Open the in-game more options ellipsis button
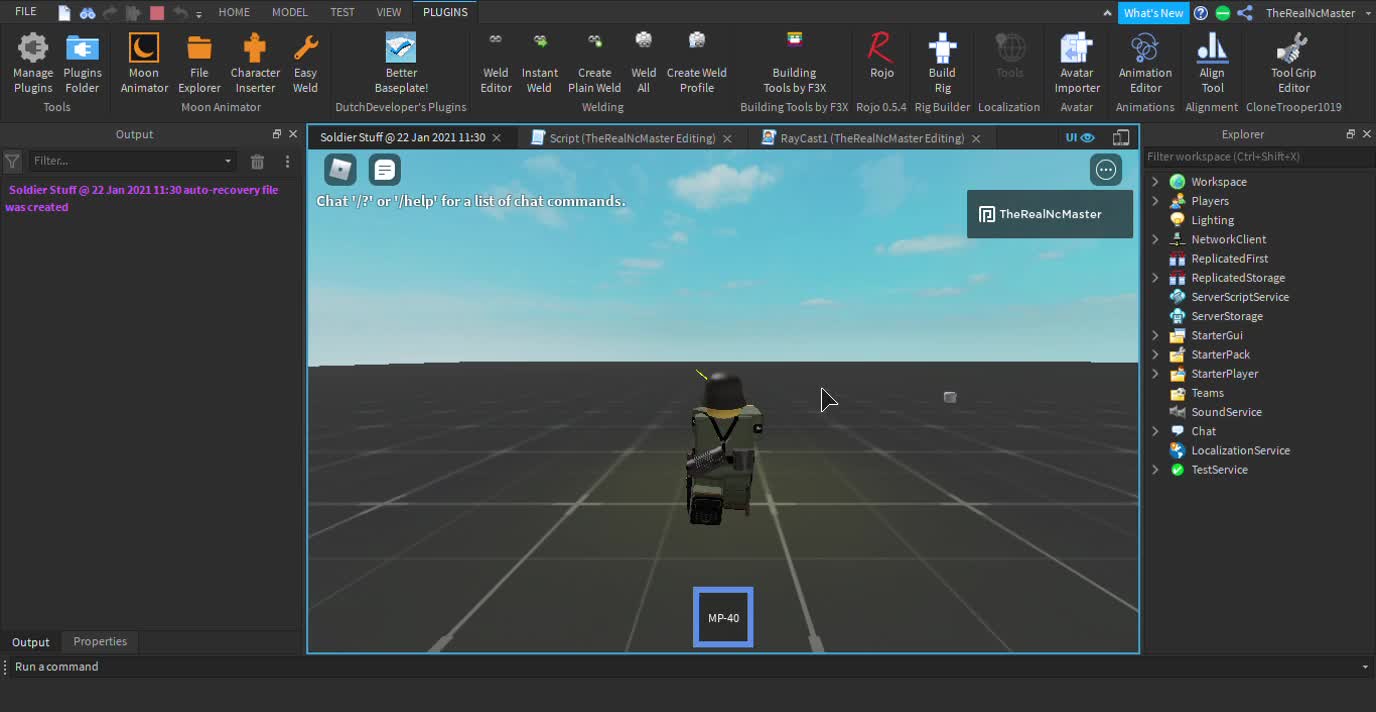 coord(1106,170)
